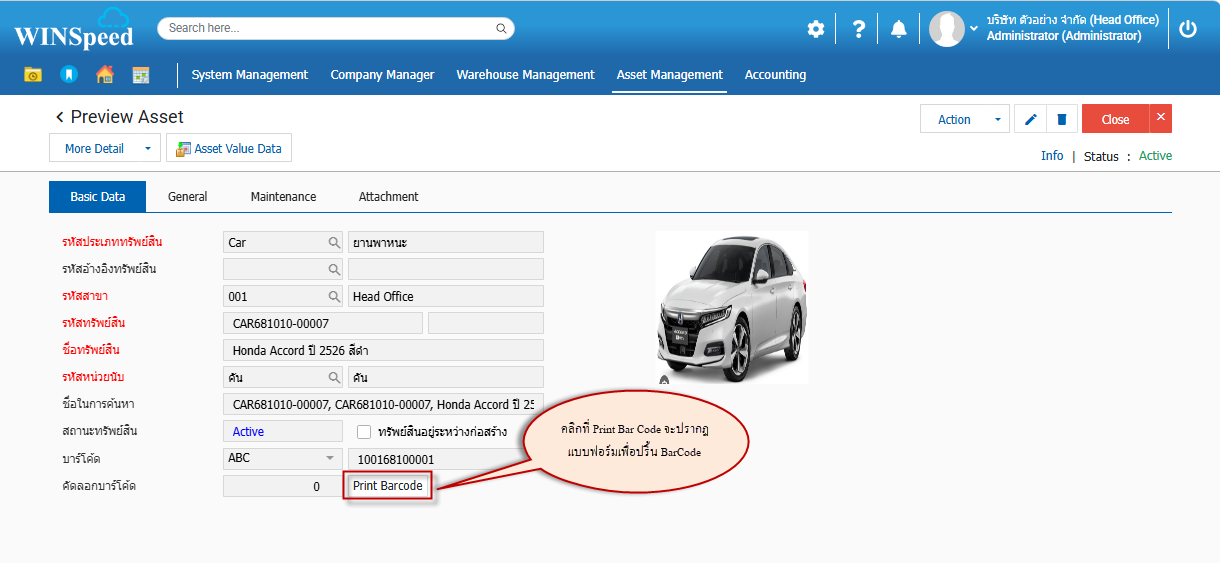Click the Search here input box

point(330,28)
